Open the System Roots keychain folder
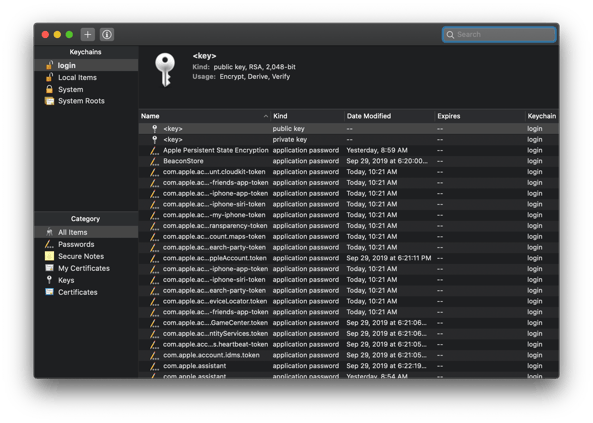The height and width of the screenshot is (423, 593). (86, 101)
